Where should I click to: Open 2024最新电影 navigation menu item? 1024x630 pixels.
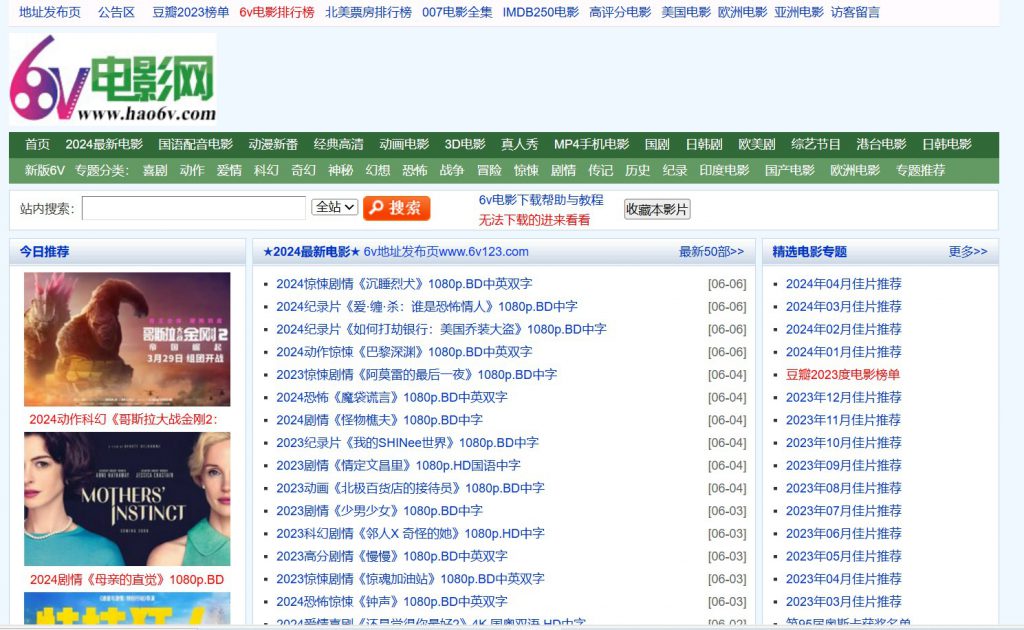[x=104, y=144]
